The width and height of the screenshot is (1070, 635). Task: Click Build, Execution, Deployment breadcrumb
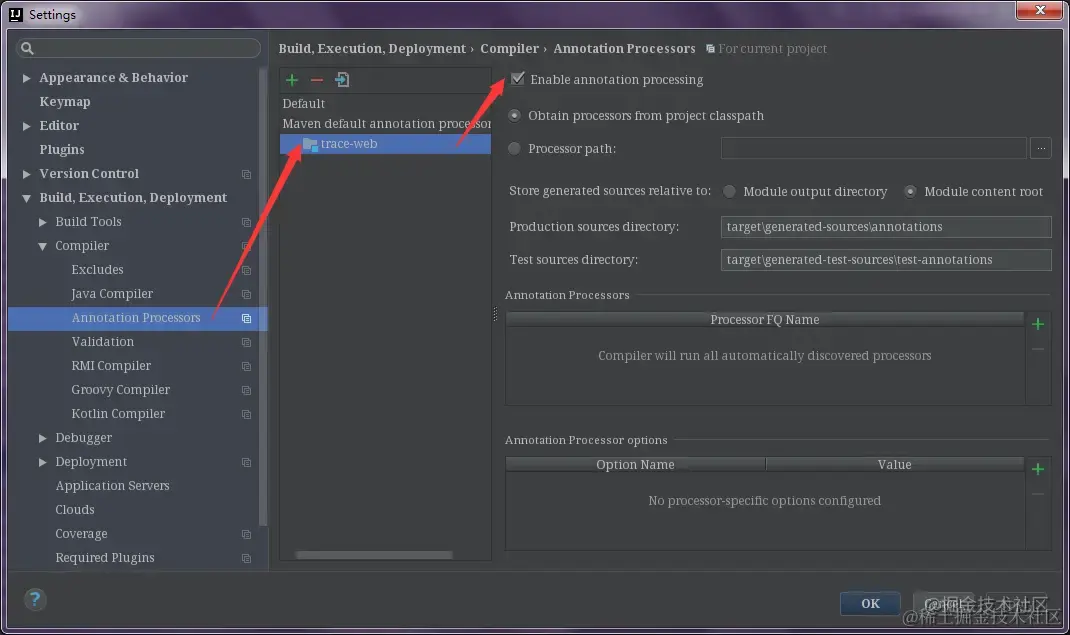click(372, 48)
